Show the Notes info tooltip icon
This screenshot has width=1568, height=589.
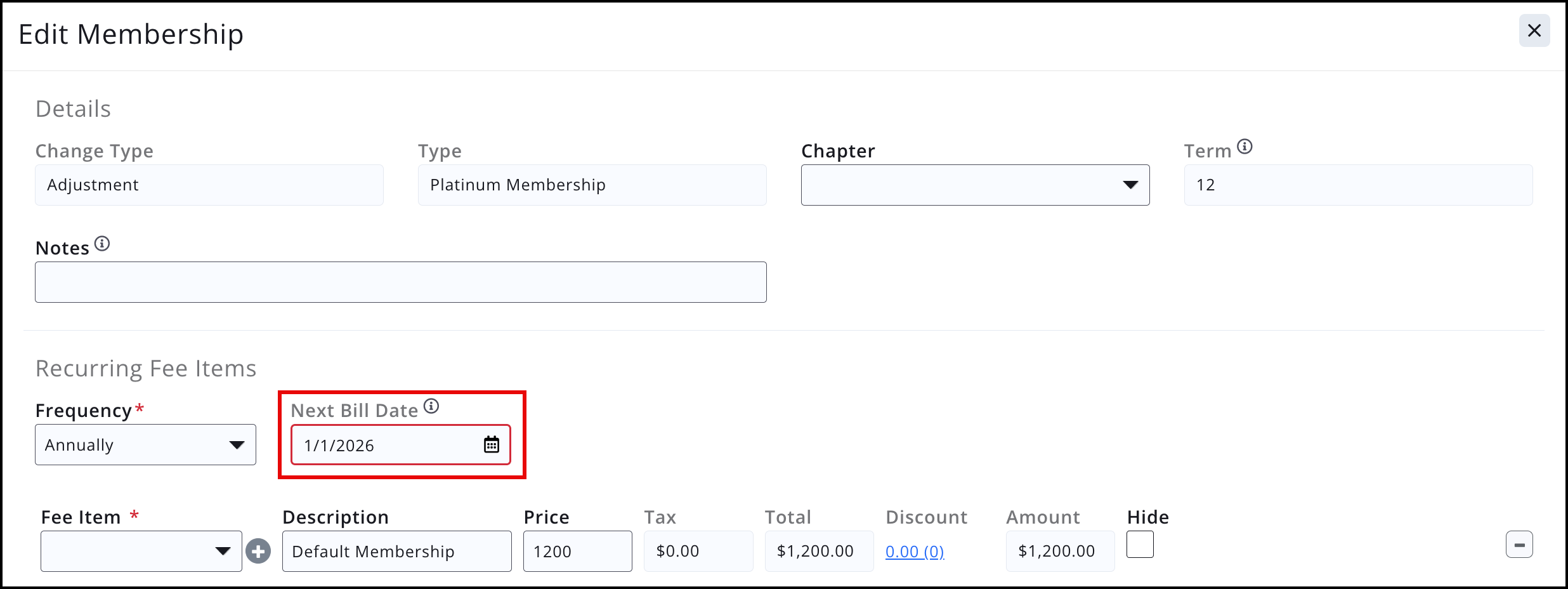(x=102, y=244)
